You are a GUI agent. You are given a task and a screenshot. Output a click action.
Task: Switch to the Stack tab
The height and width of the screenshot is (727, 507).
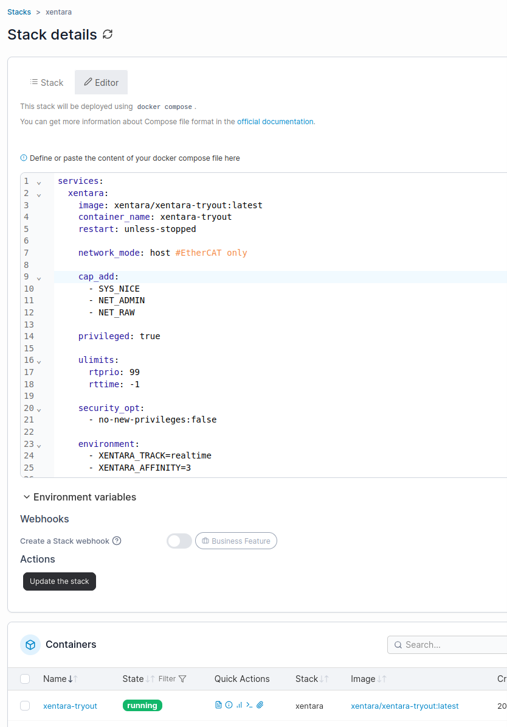pyautogui.click(x=46, y=83)
